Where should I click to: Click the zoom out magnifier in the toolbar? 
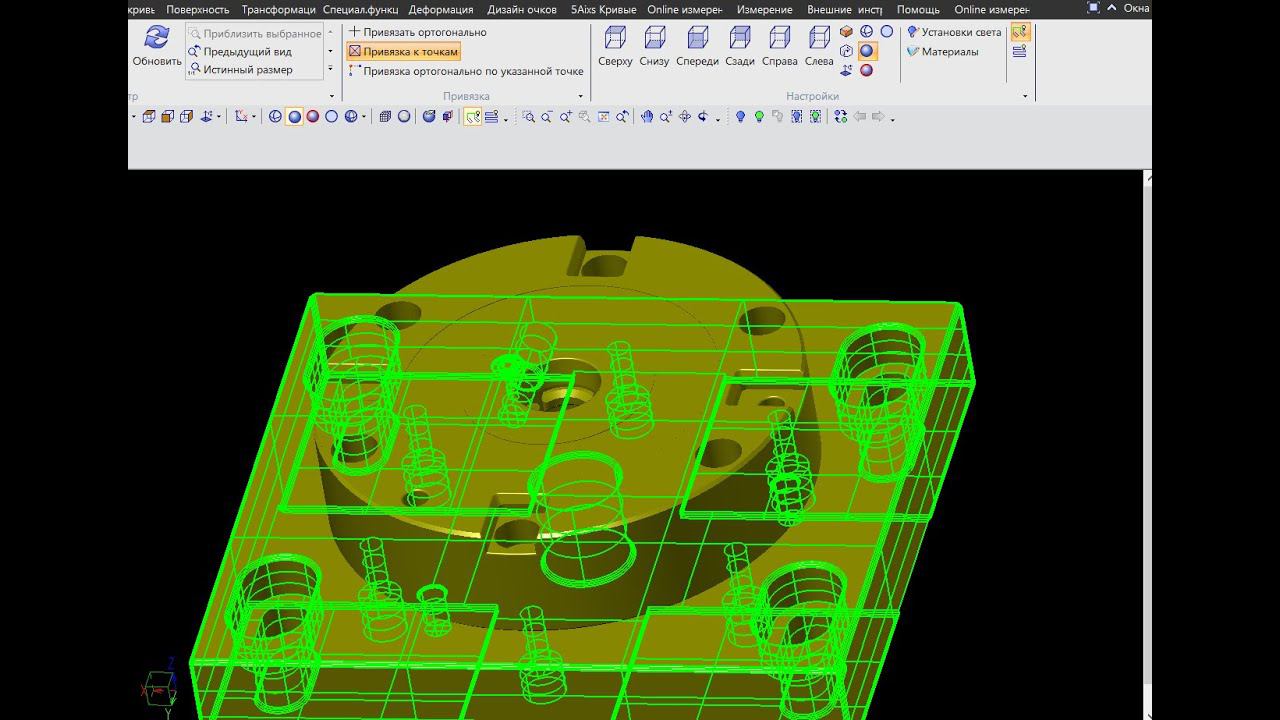pyautogui.click(x=547, y=117)
